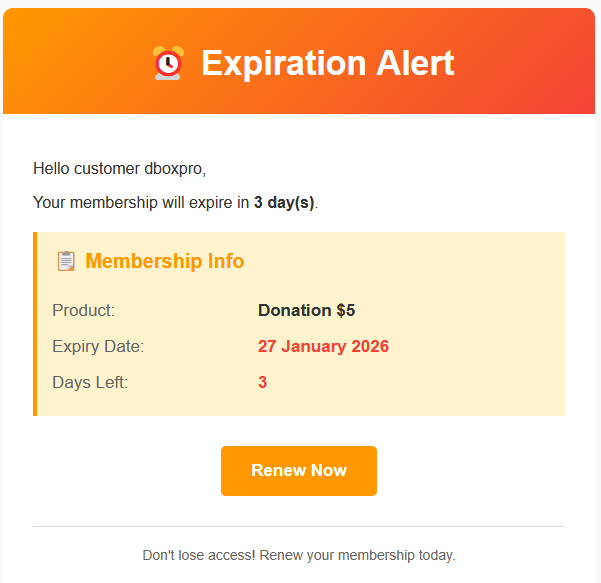The width and height of the screenshot is (601, 583).
Task: Click the Don't lose access footer text
Action: pos(299,554)
